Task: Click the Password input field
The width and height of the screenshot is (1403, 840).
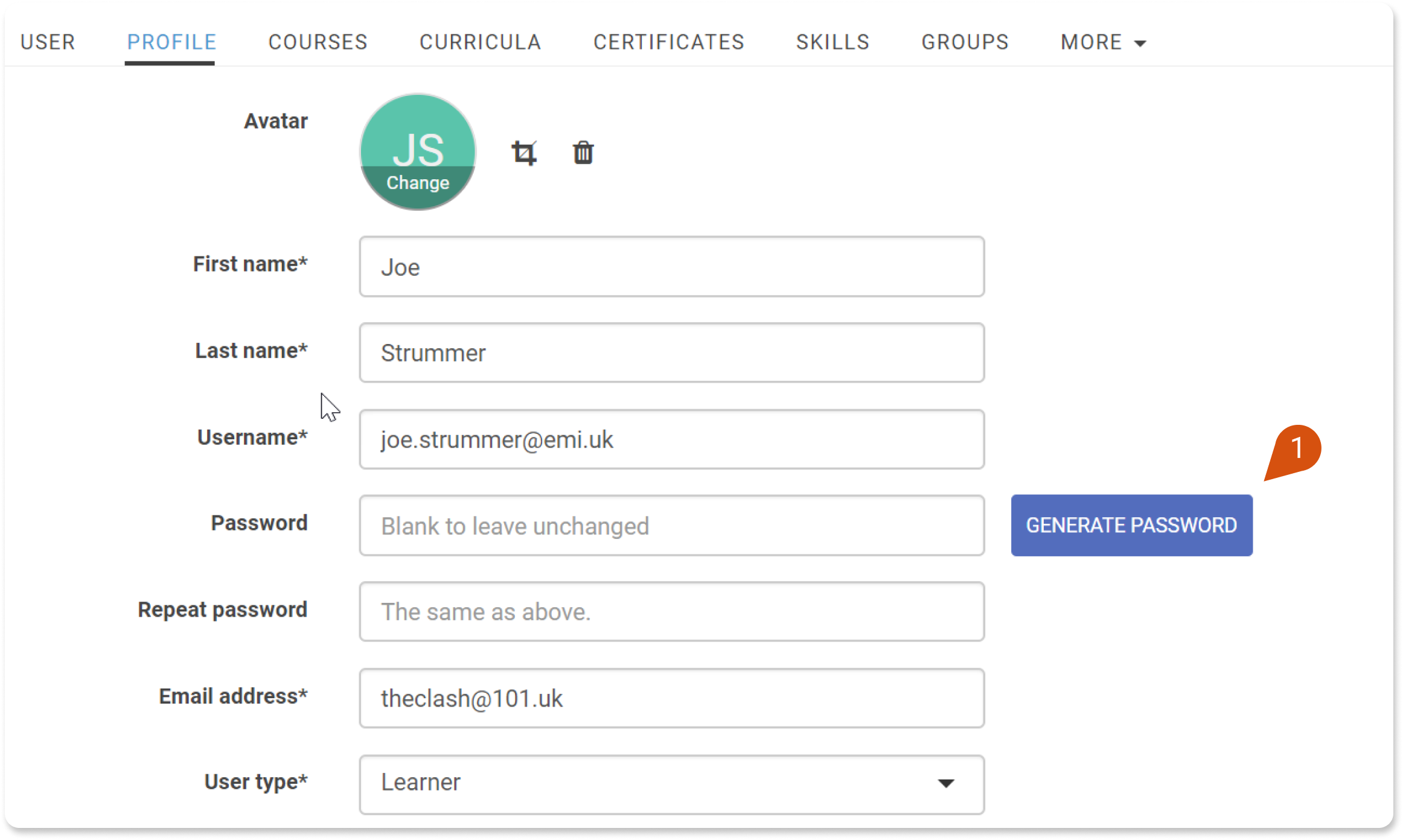Action: coord(671,524)
